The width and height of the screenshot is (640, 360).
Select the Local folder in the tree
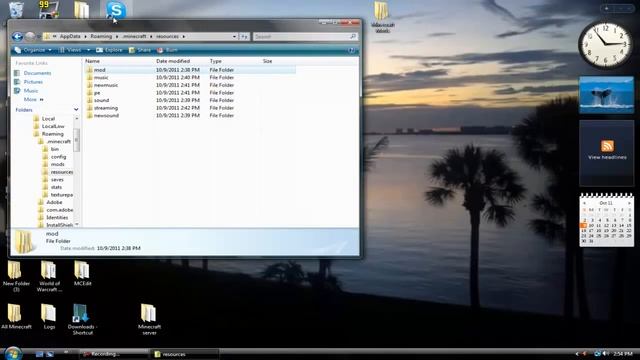[48, 119]
